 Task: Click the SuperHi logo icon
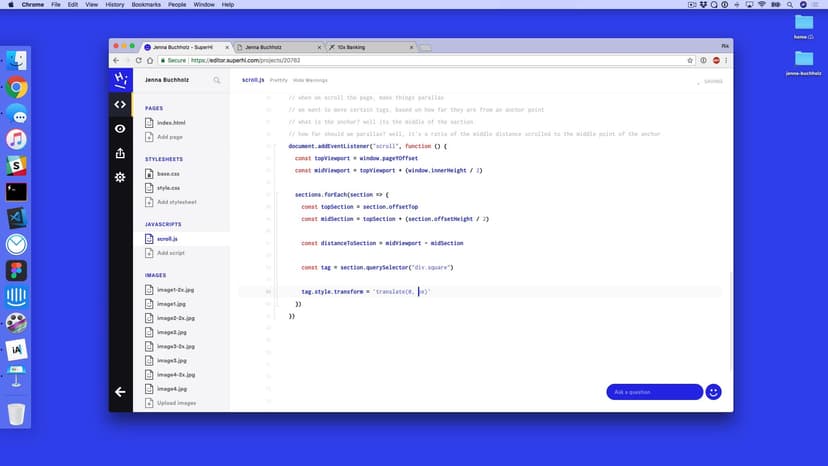click(x=120, y=79)
